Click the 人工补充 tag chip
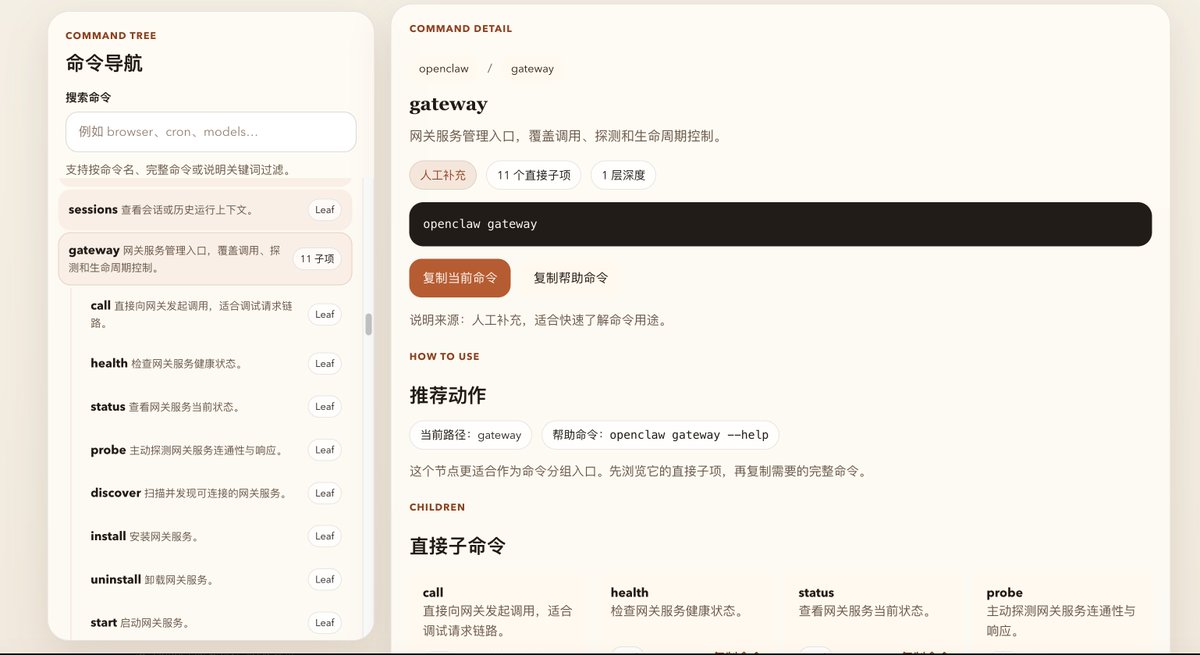 click(x=443, y=175)
